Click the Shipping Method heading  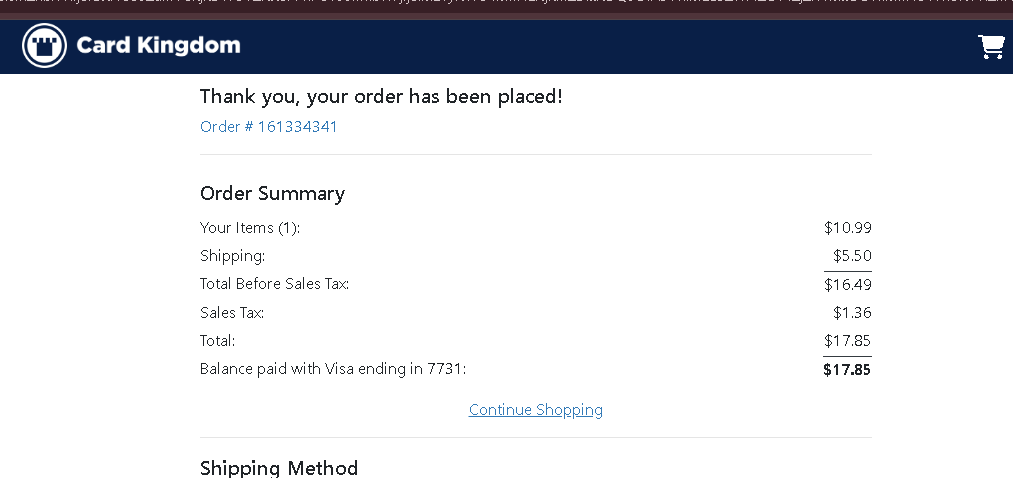tap(278, 468)
